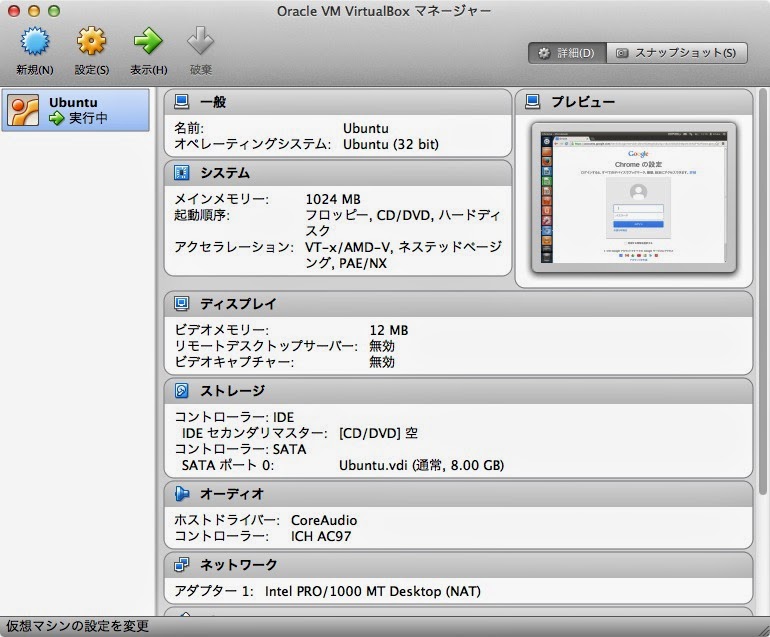The width and height of the screenshot is (770, 637).
Task: Click the 1024 MB main memory value
Action: coord(333,199)
